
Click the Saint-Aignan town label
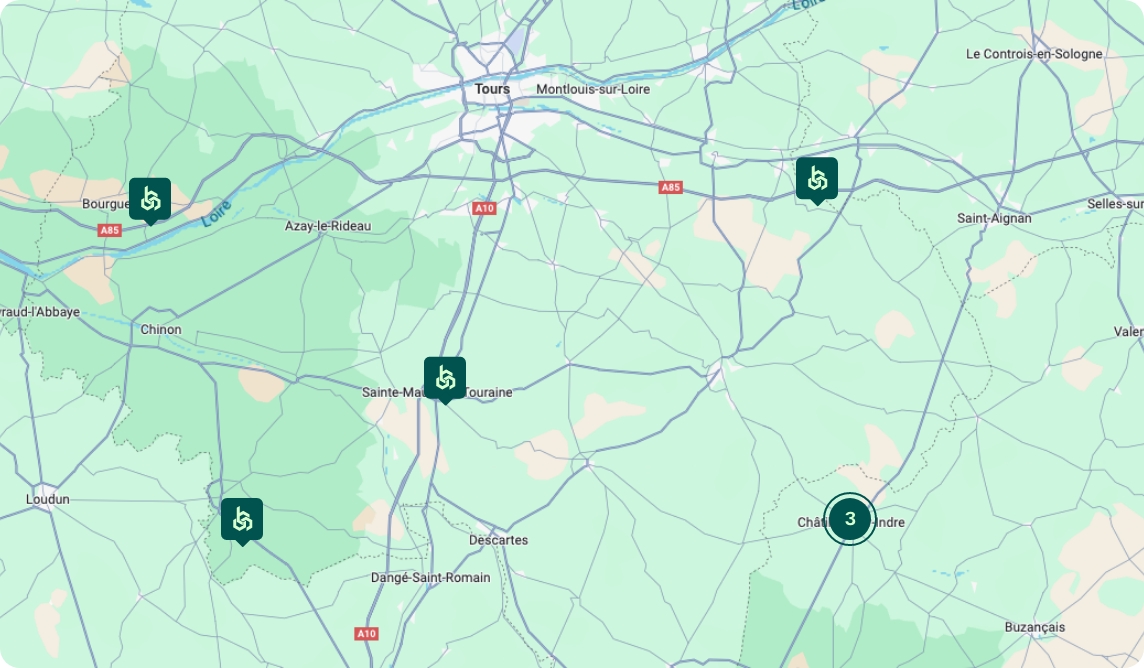(x=994, y=218)
